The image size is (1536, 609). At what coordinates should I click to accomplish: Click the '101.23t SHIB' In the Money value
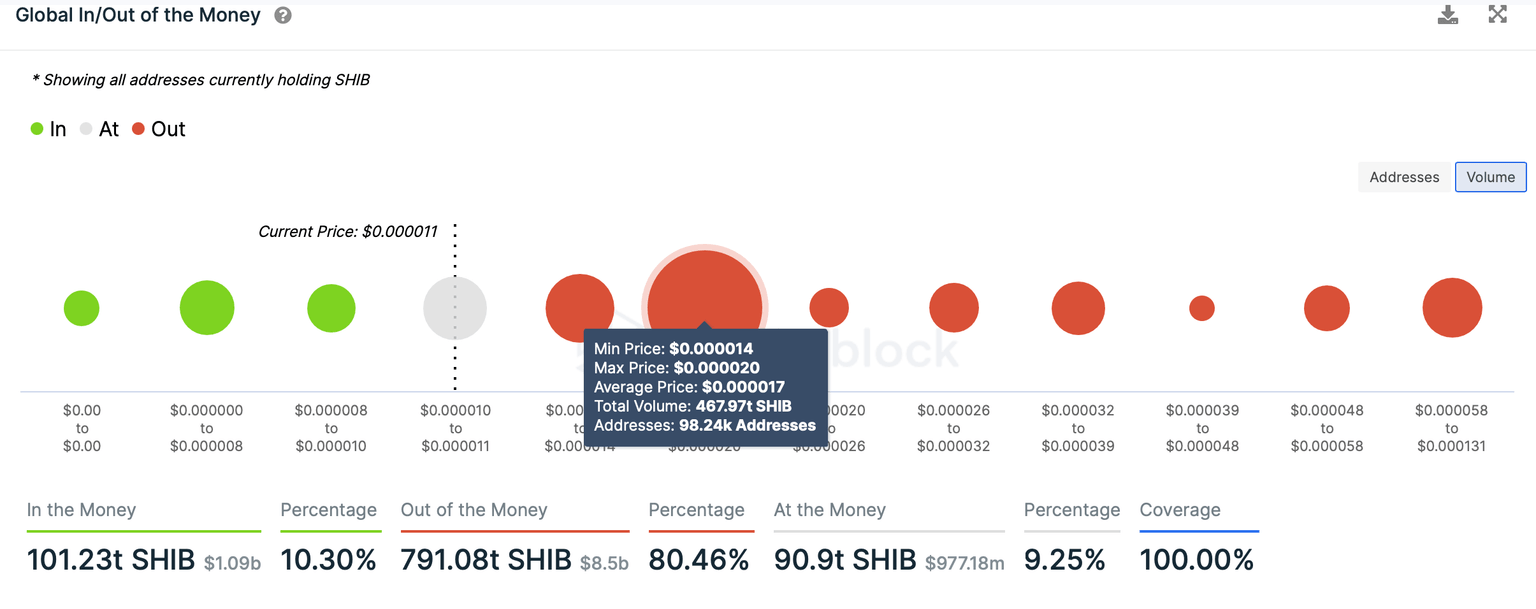[x=110, y=559]
